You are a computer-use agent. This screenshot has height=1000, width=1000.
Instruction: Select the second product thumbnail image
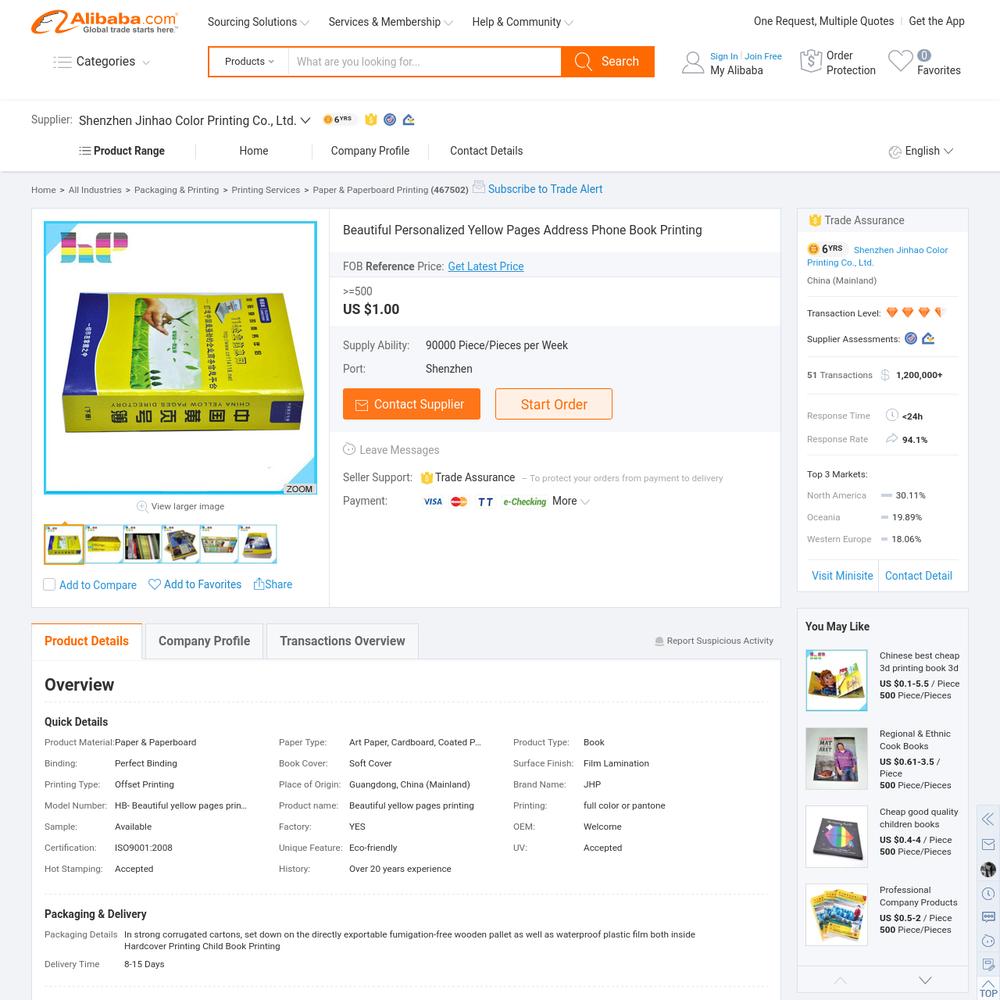click(x=103, y=544)
